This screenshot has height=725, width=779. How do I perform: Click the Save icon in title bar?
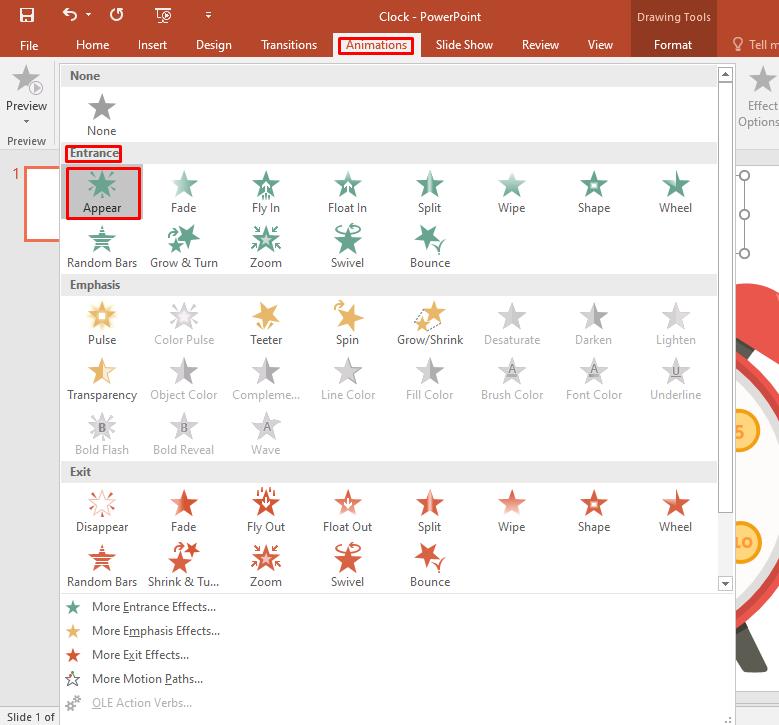27,15
